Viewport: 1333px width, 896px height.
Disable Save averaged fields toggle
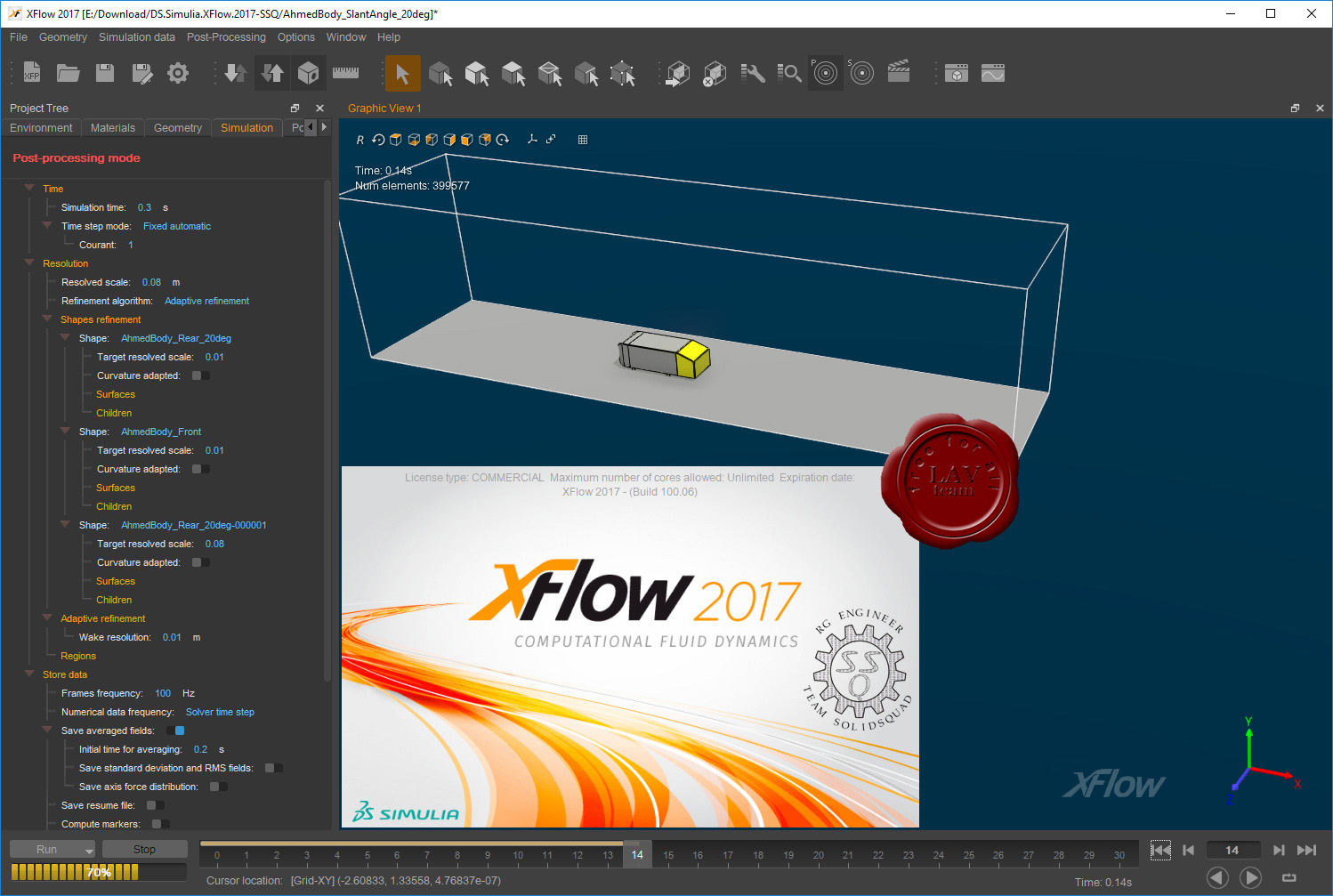(x=175, y=731)
